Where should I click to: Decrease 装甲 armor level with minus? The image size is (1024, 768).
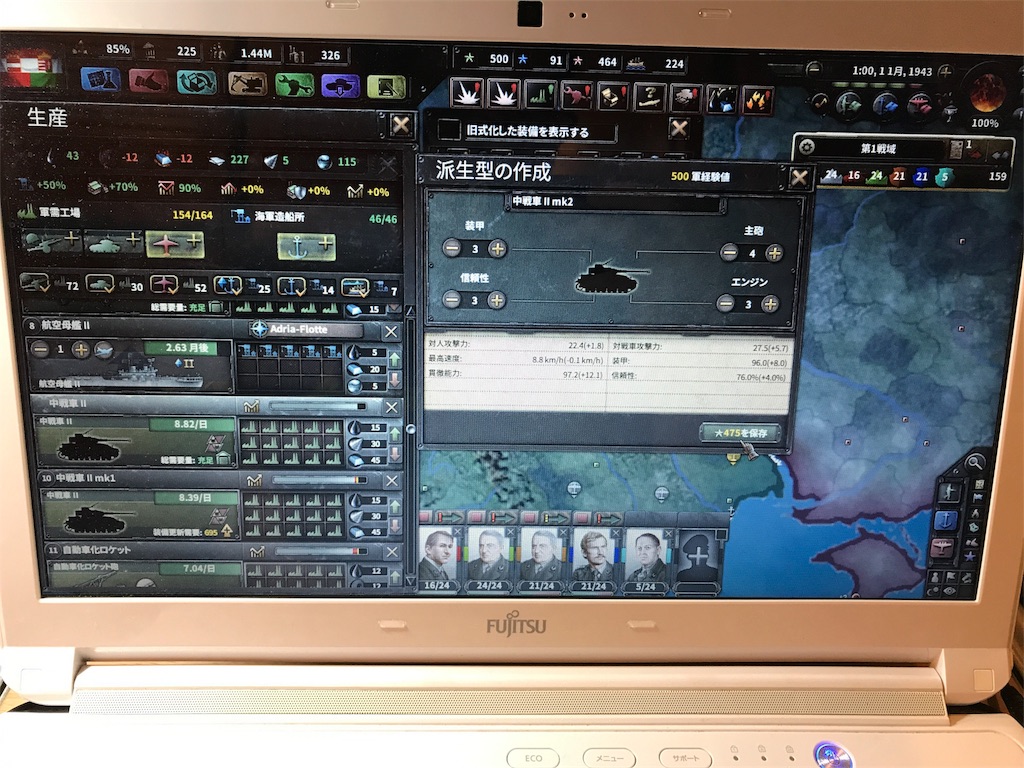[452, 248]
